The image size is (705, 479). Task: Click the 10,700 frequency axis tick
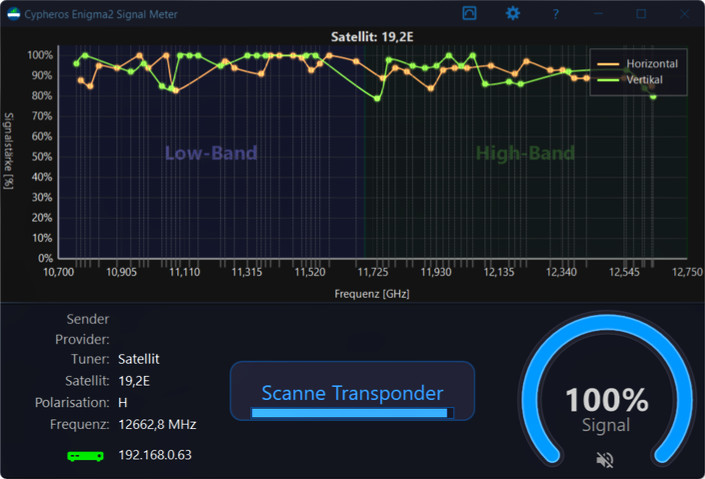pos(58,272)
